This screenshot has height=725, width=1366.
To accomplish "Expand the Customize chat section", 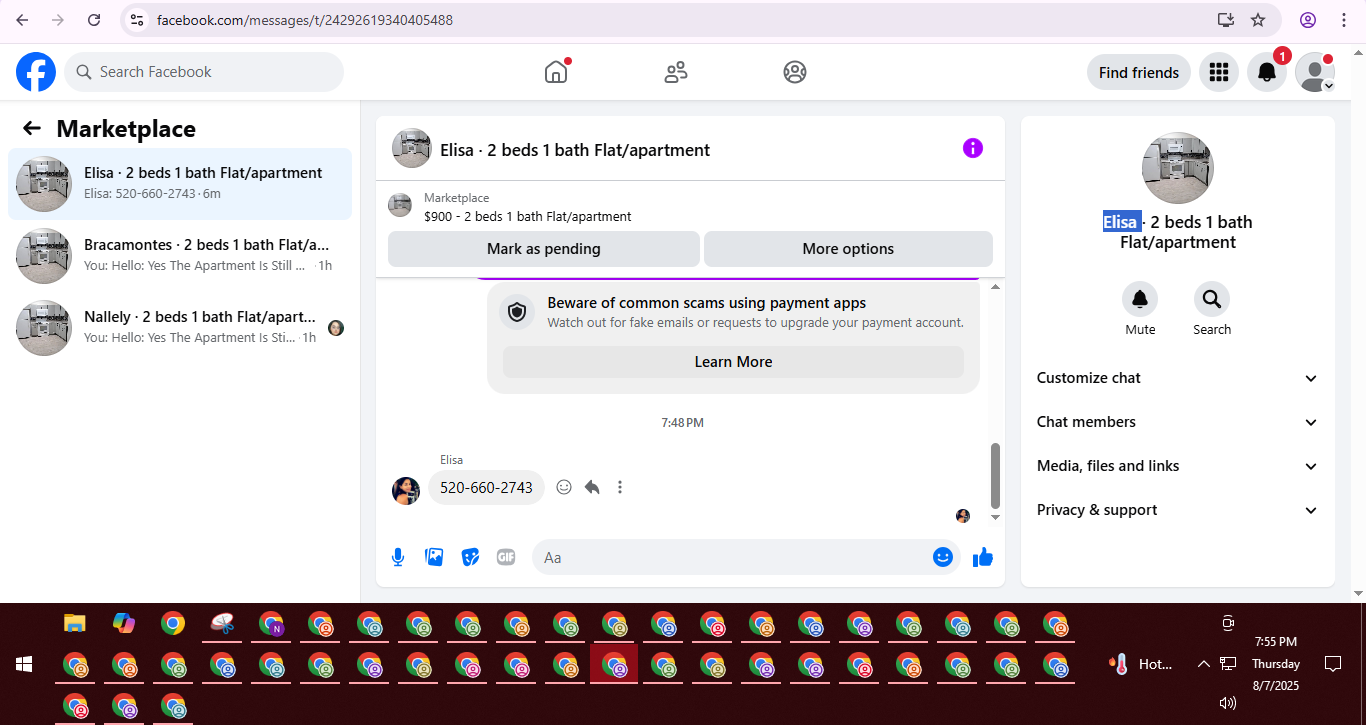I will (x=1178, y=378).
